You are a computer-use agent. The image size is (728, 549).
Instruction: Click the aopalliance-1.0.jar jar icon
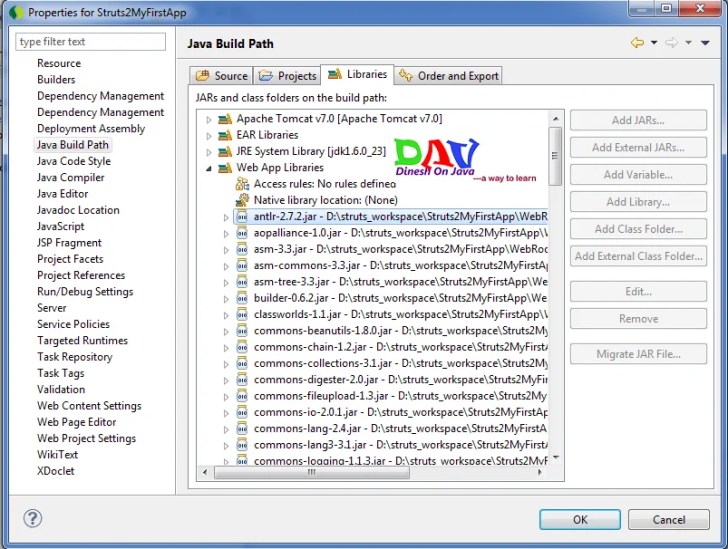pyautogui.click(x=242, y=233)
